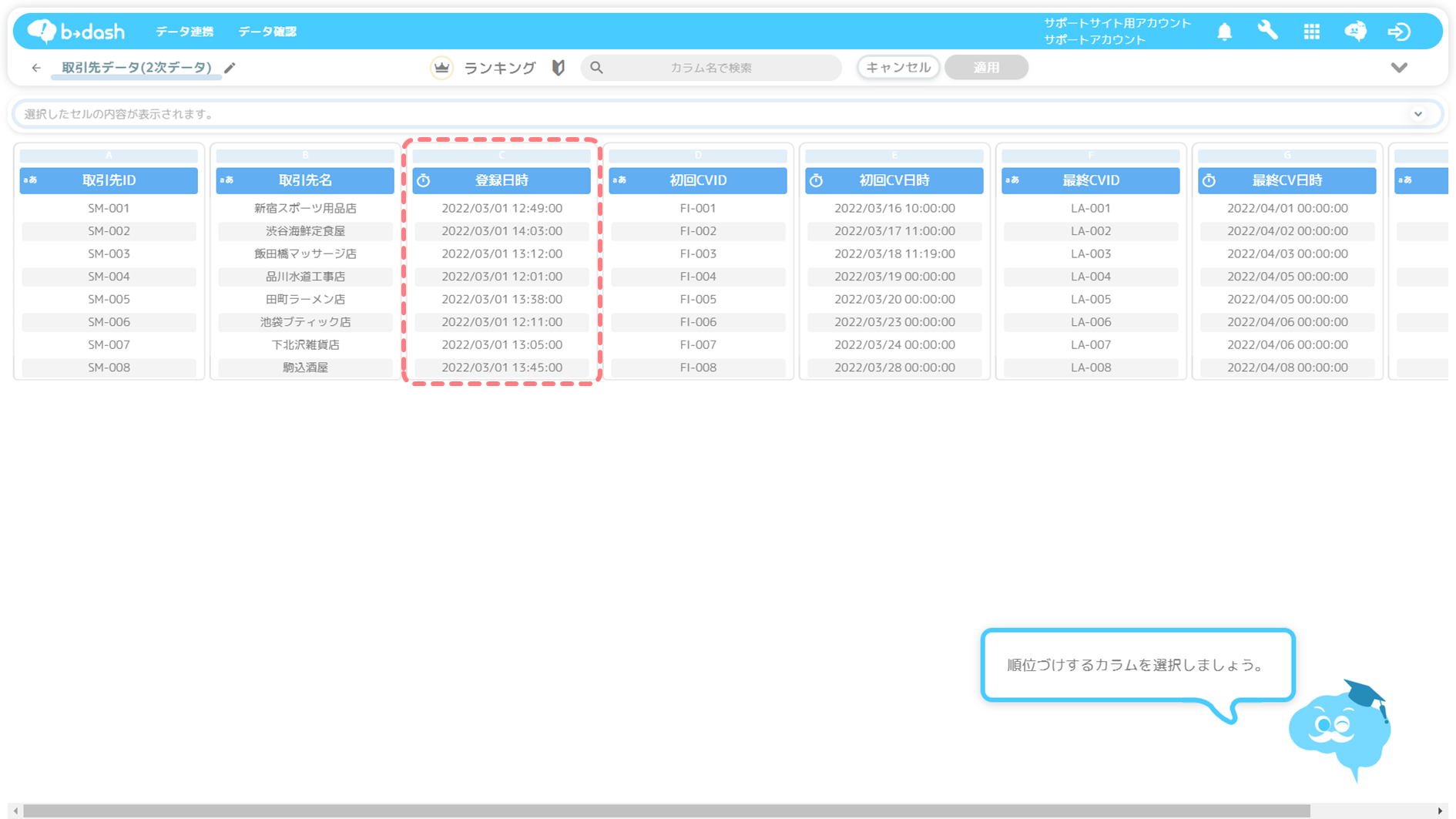Click the support cloud mascot icon in header

click(1355, 31)
